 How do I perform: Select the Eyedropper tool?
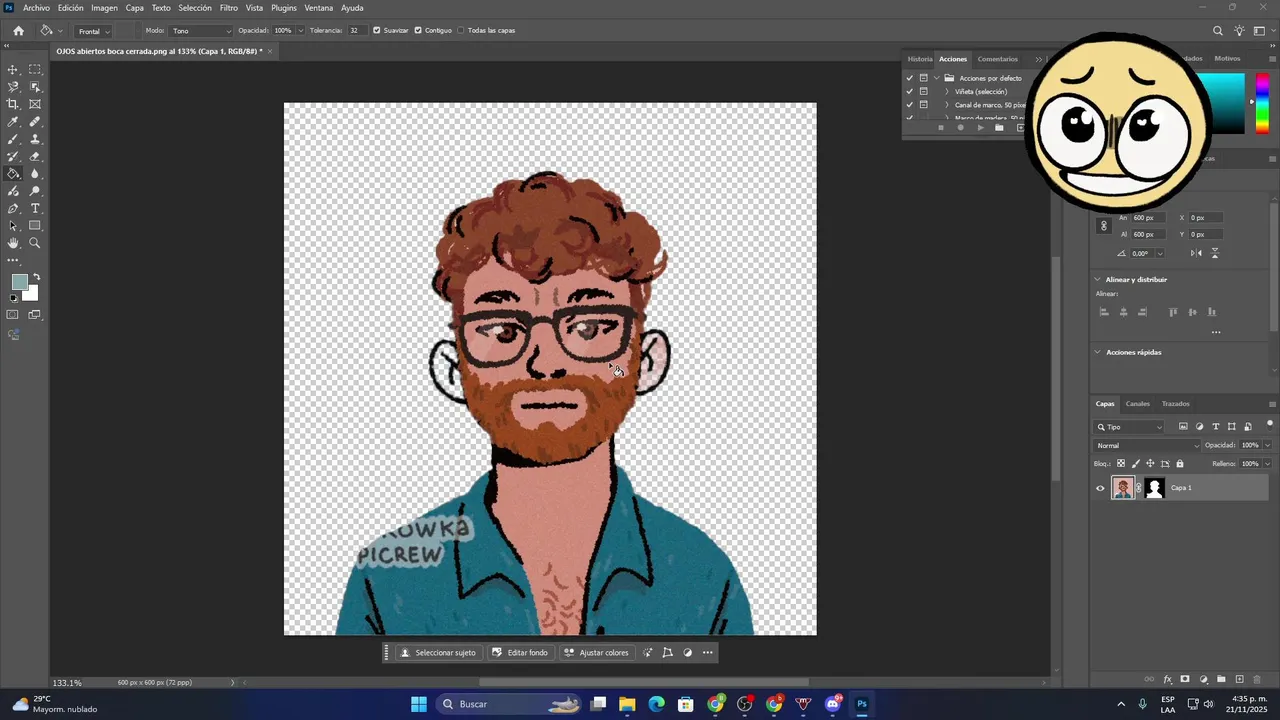[x=13, y=121]
